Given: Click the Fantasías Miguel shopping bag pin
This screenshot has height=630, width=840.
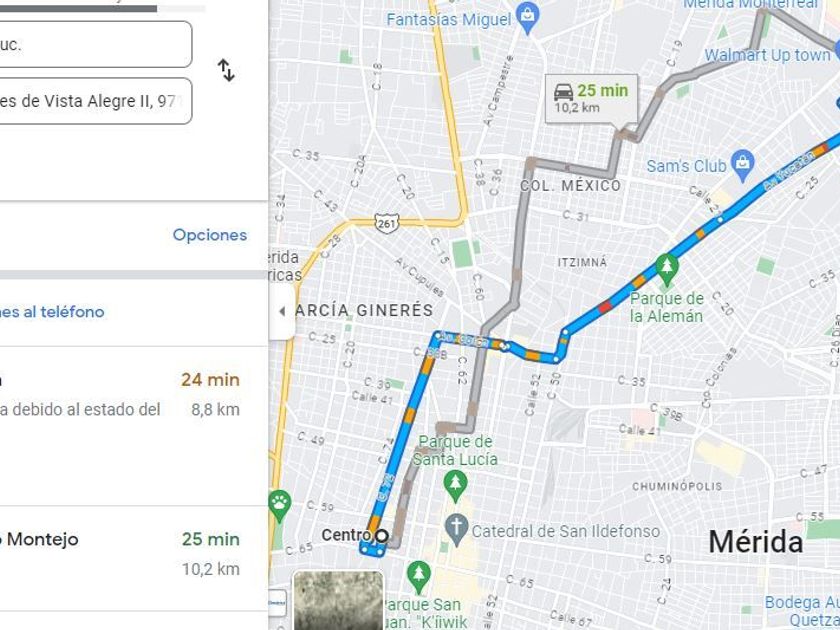Looking at the screenshot, I should (528, 17).
